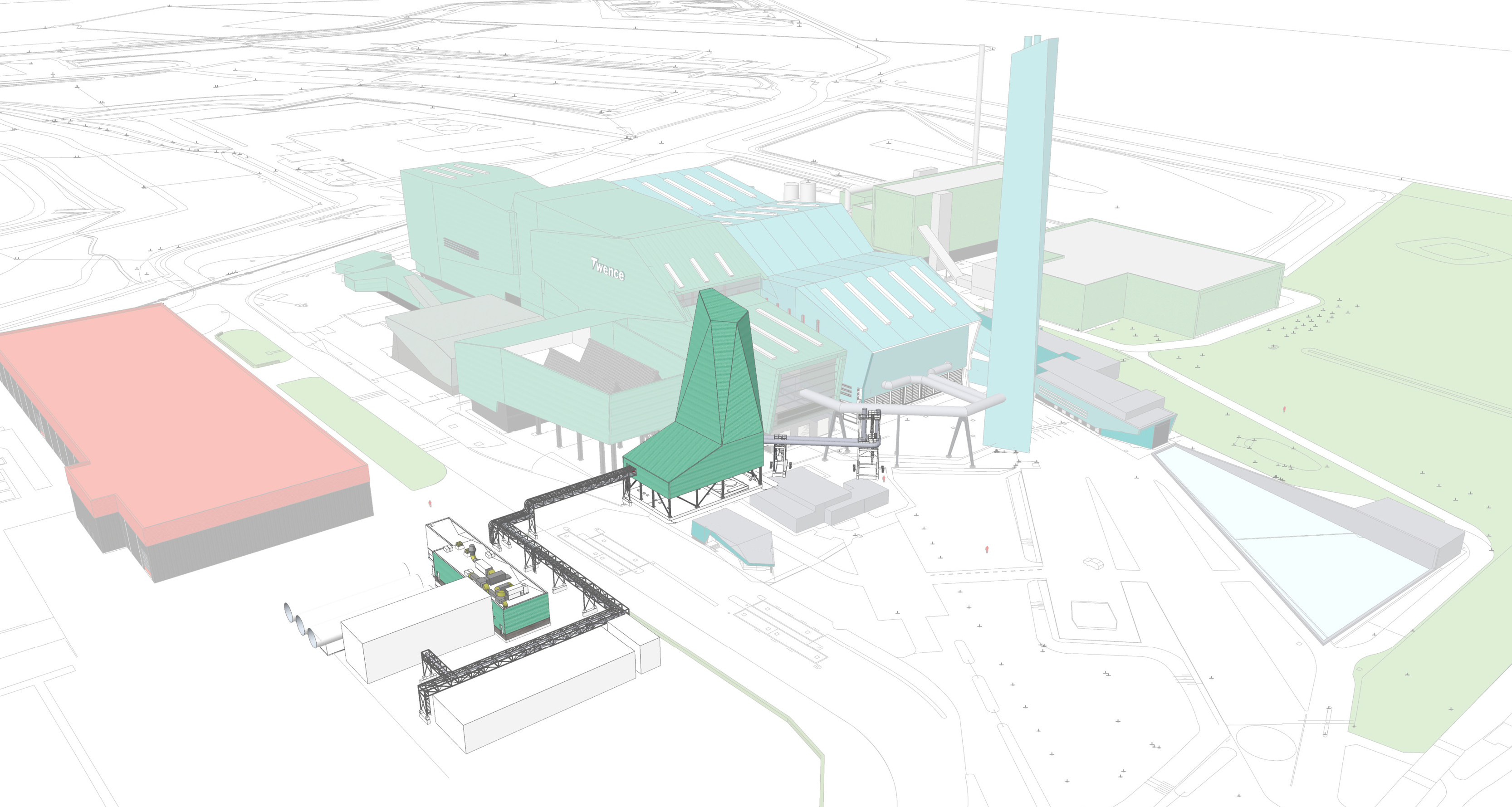Select the hexagonal outline on the pavement
Viewport: 1512px width, 807px height.
pos(1093,615)
